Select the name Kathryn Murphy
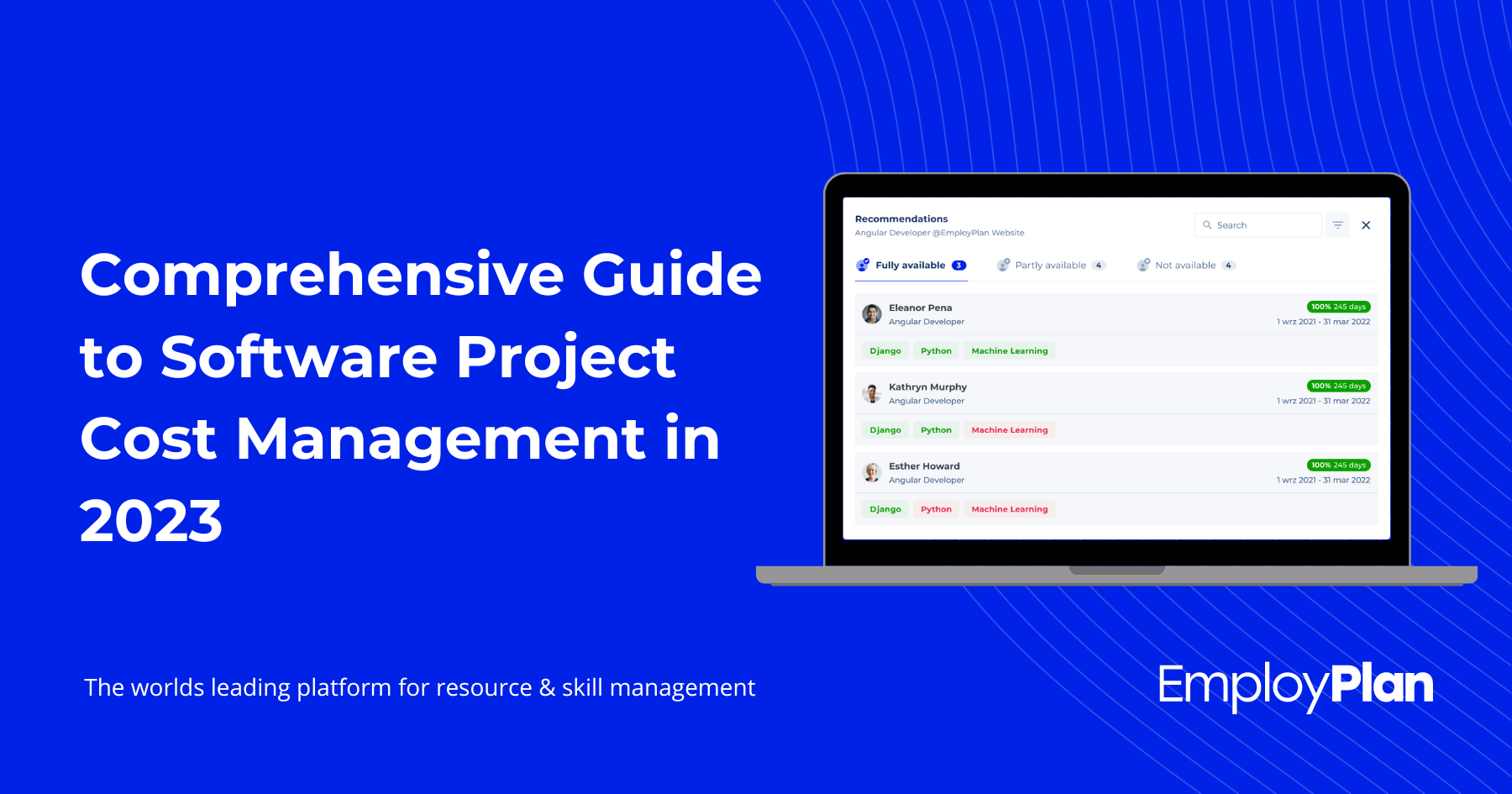The height and width of the screenshot is (794, 1512). tap(927, 387)
